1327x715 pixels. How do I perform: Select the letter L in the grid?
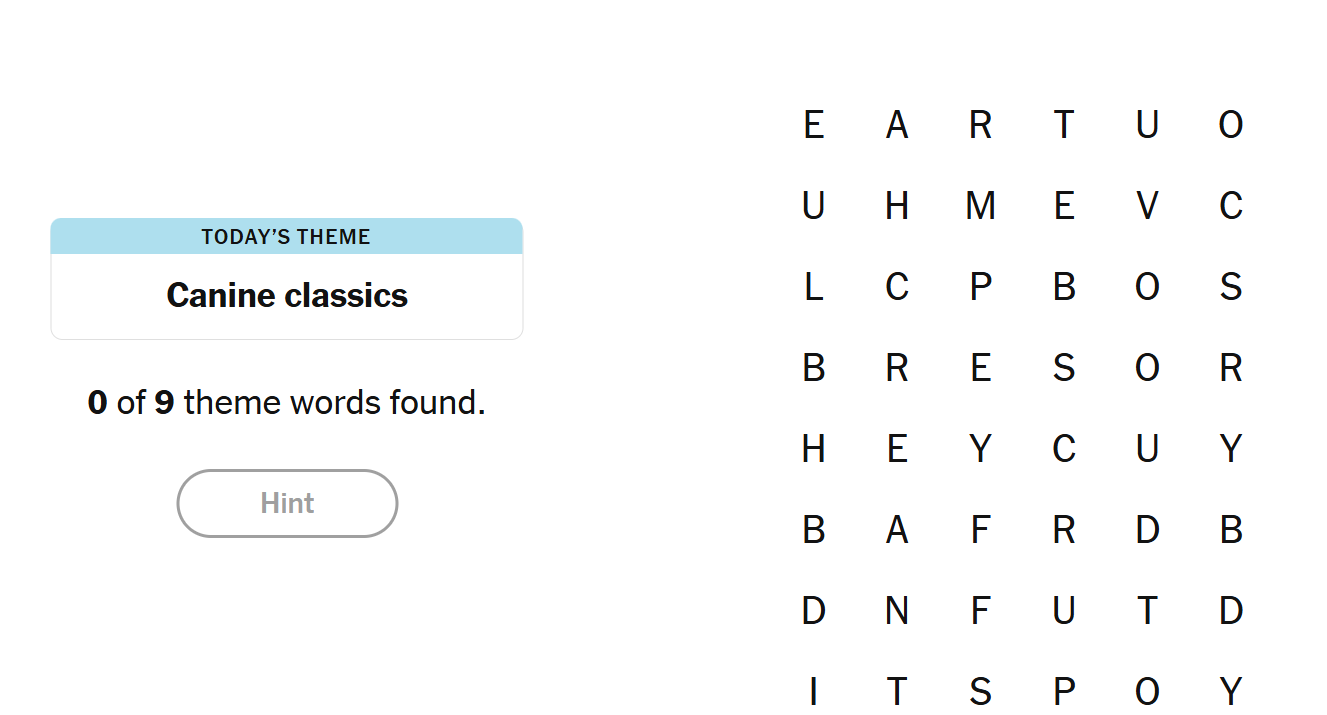813,287
